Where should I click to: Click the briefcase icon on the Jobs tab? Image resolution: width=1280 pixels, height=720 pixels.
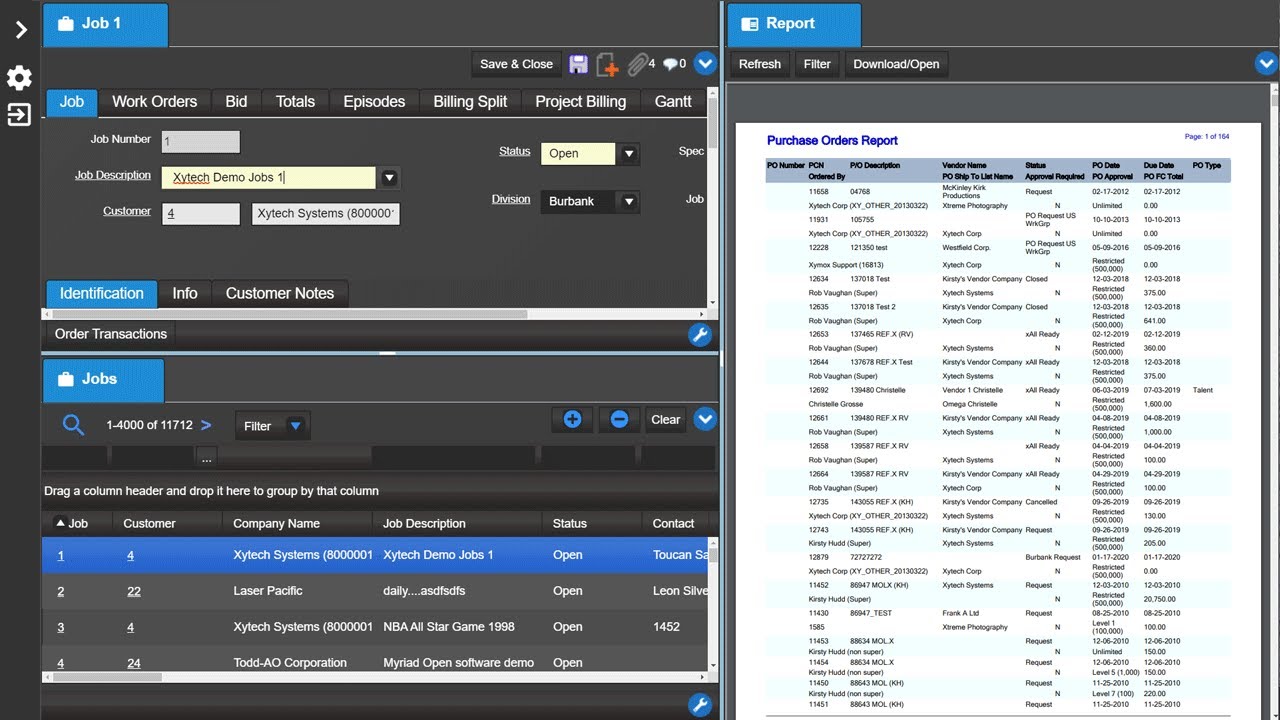pos(66,379)
